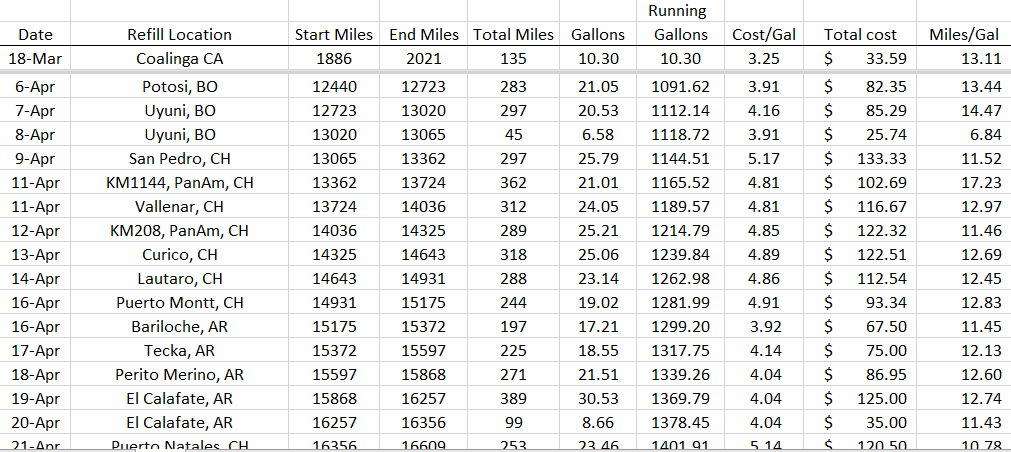Select the Bariloche, AR cell
The image size is (1011, 452).
(179, 327)
